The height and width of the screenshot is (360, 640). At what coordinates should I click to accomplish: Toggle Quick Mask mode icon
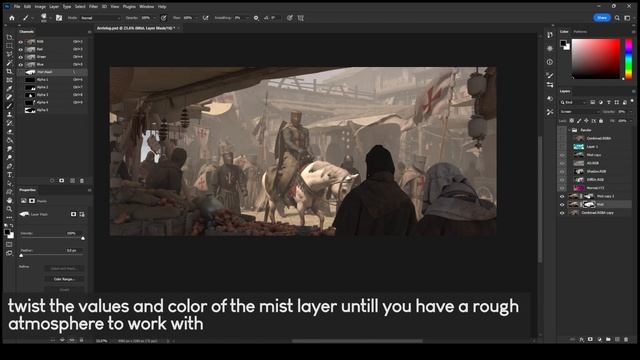click(x=9, y=244)
